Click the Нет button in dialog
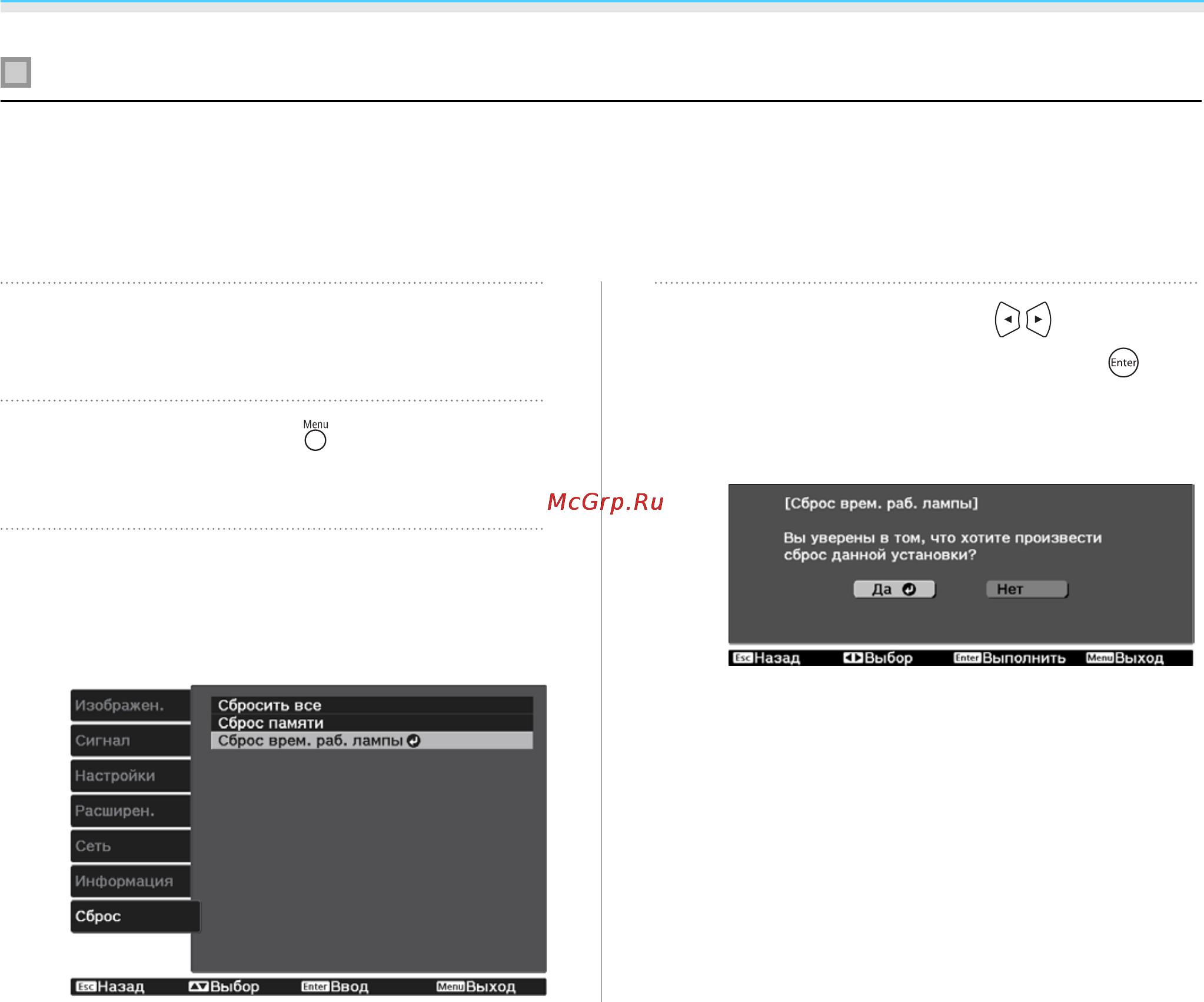This screenshot has height=1002, width=1204. pyautogui.click(x=1027, y=589)
